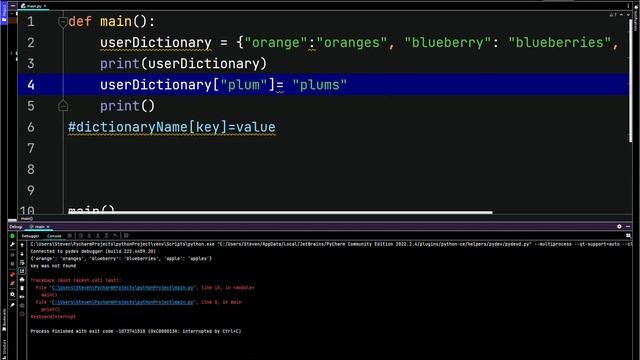Open the Project tool window sidebar button

coord(4,13)
